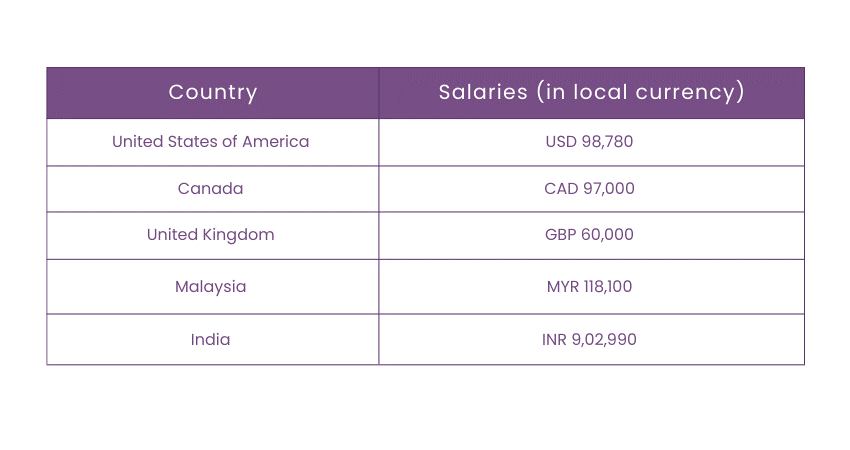Select the GBP 60,000 salary cell

[590, 235]
